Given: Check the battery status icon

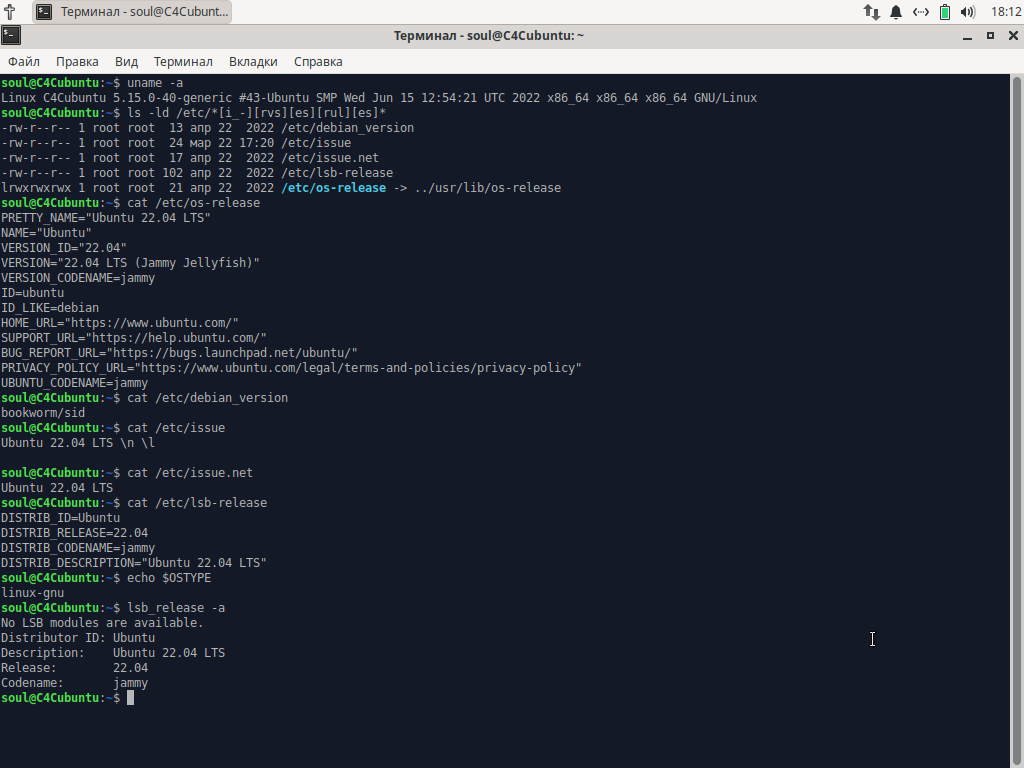Looking at the screenshot, I should tap(945, 12).
